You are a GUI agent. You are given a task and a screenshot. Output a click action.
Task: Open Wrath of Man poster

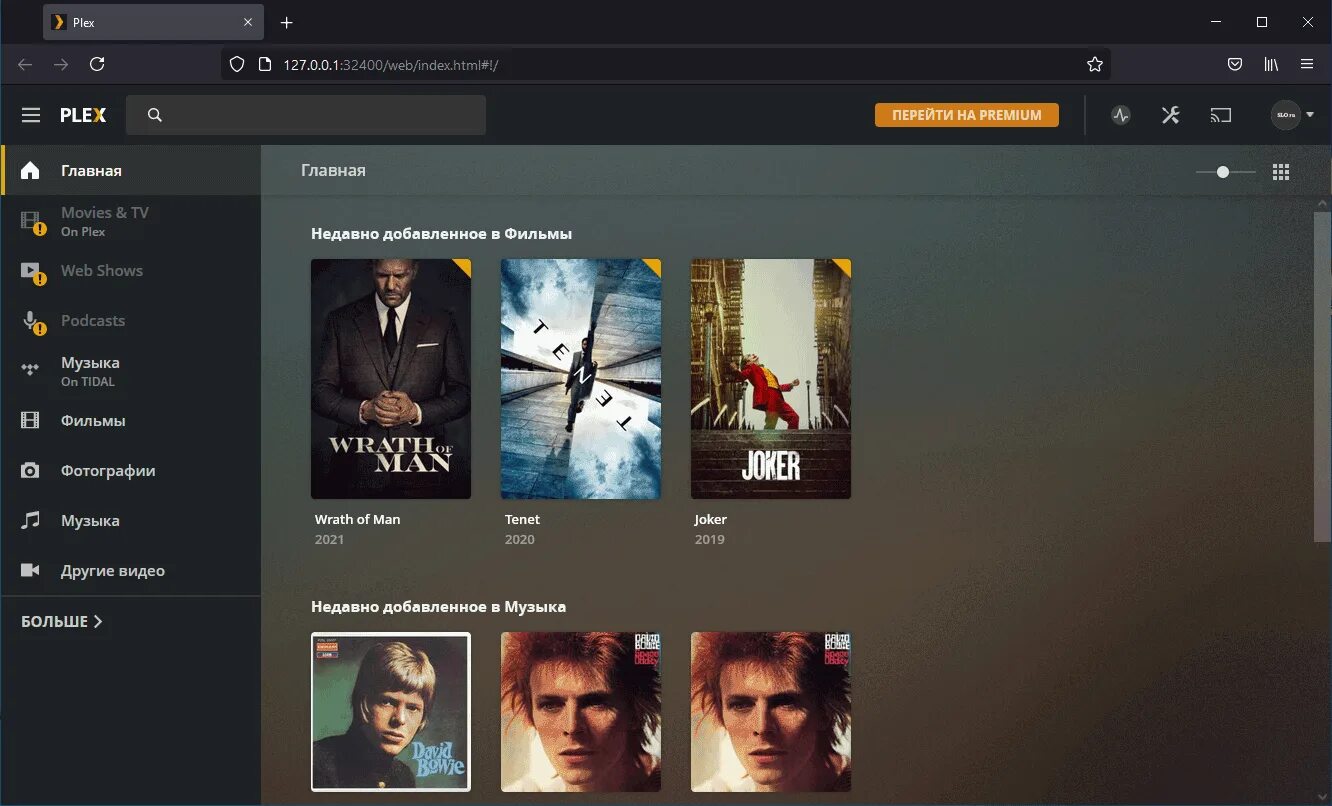click(391, 379)
